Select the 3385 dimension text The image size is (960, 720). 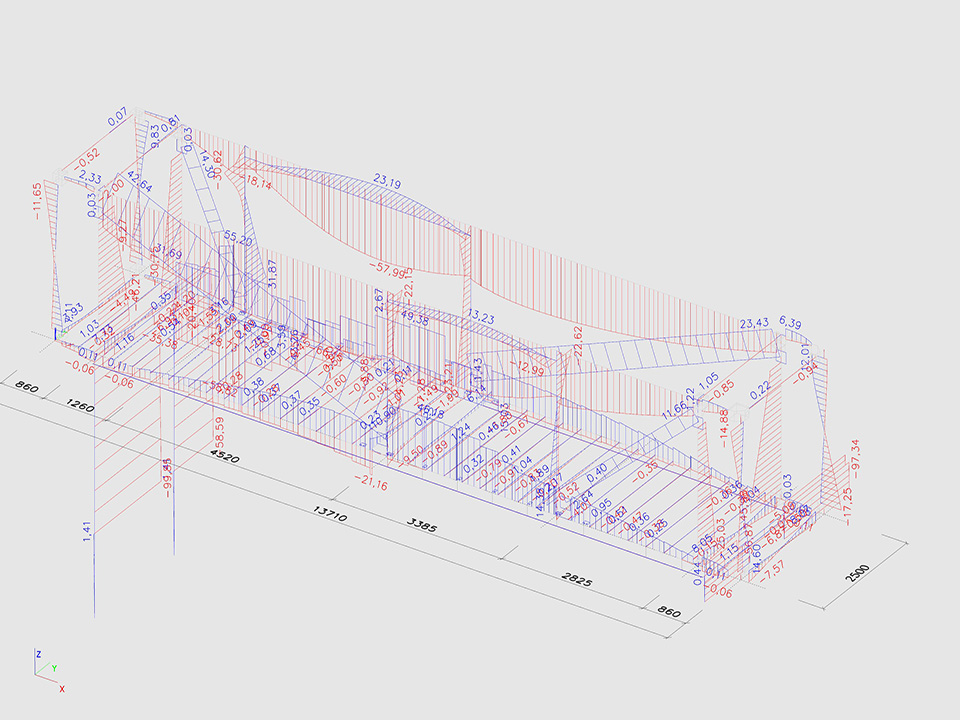(419, 526)
